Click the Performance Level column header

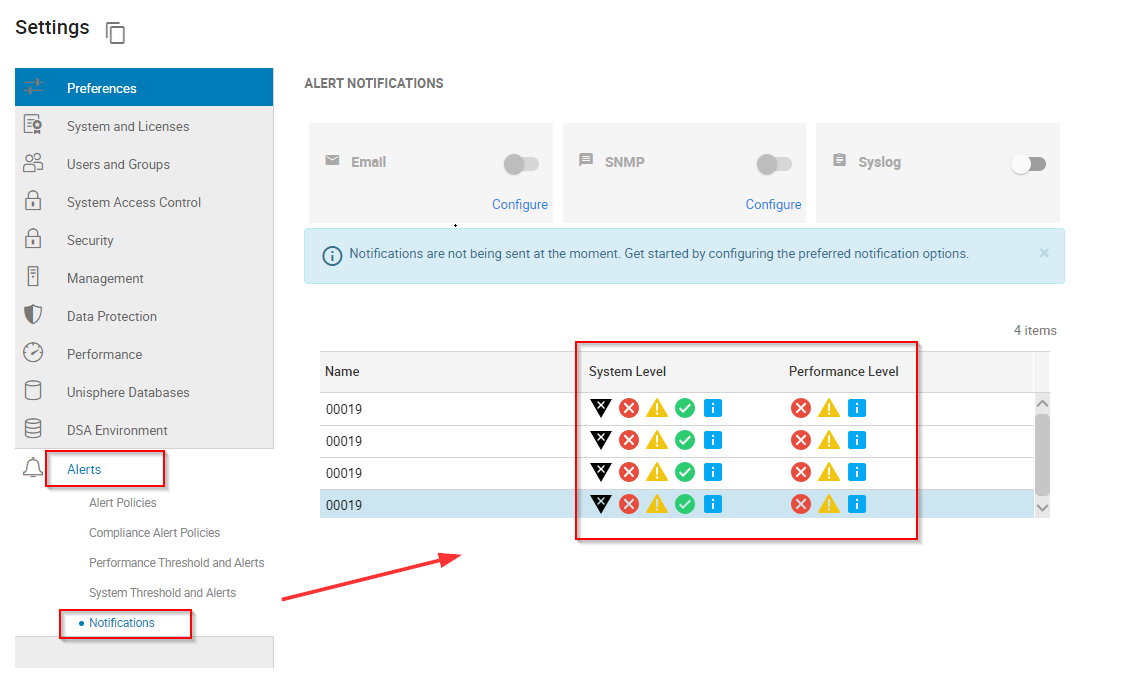click(843, 372)
